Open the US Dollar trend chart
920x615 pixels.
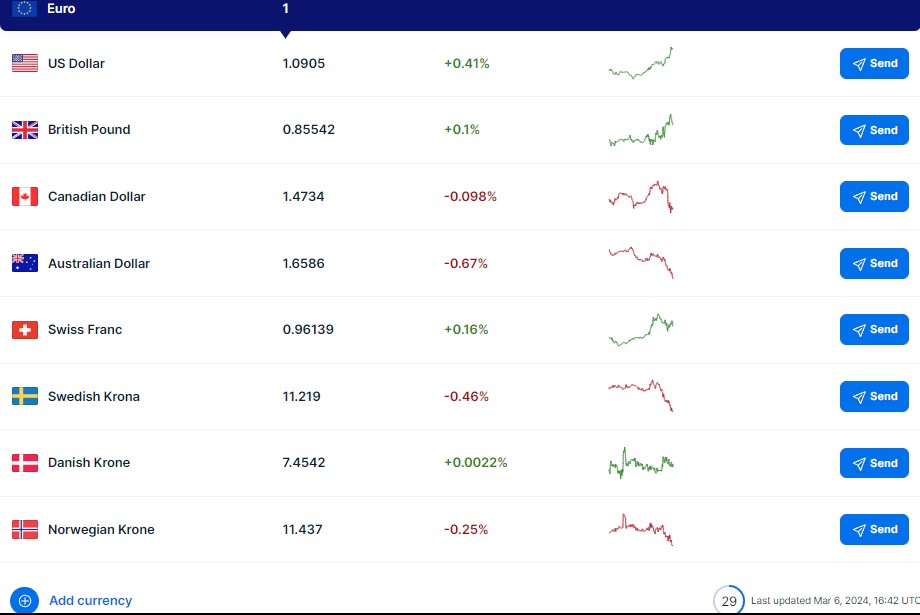(x=641, y=63)
